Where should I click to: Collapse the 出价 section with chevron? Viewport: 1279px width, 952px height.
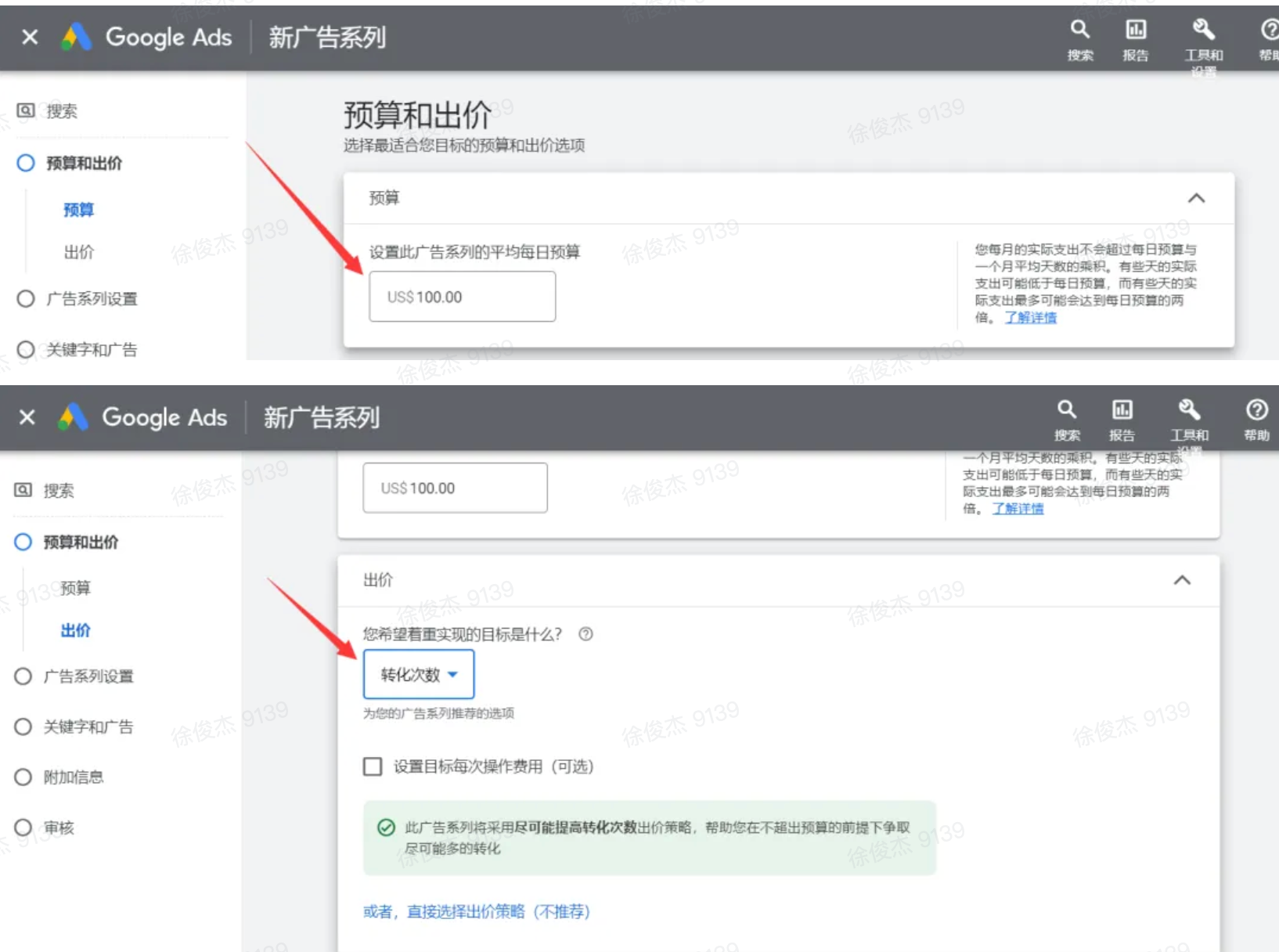pos(1182,580)
